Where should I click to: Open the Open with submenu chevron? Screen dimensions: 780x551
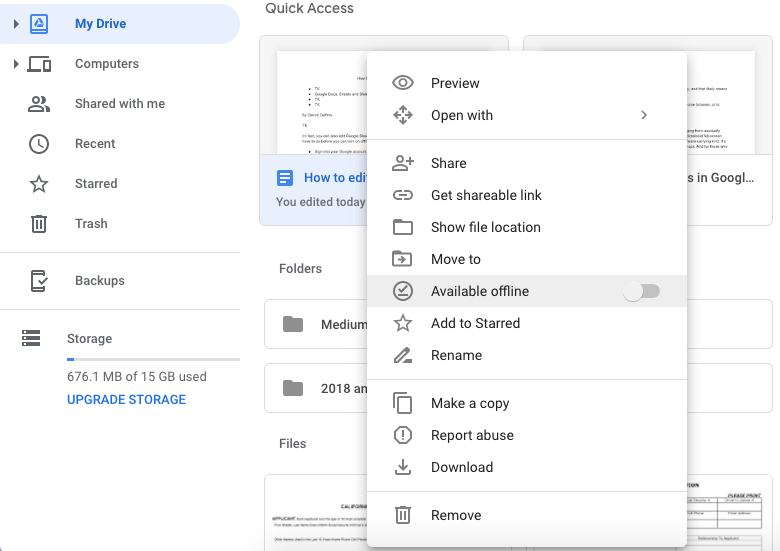[x=644, y=115]
